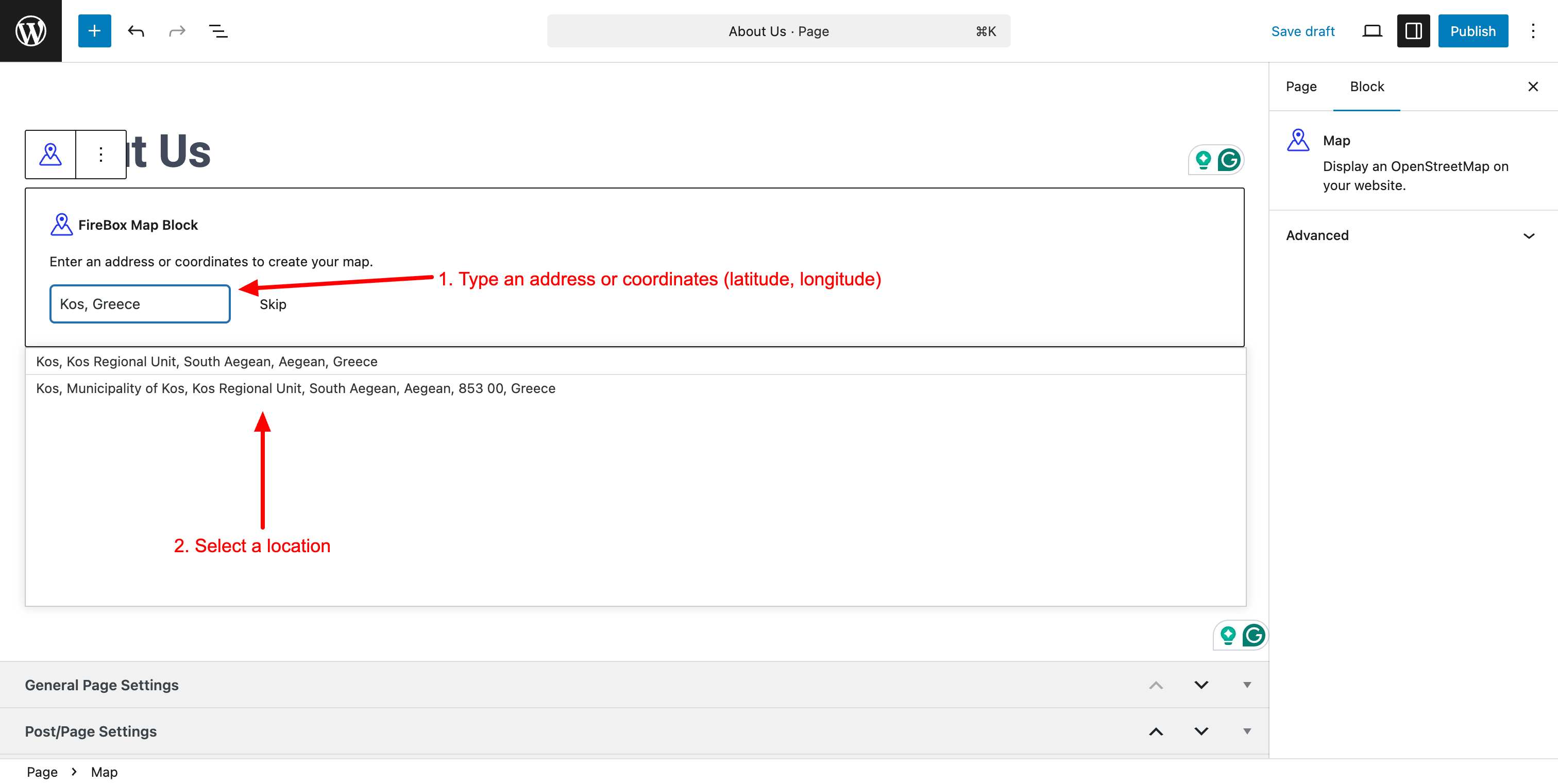Screen dimensions: 1558x784
Task: Select Kos, Municipality of Kos suggestion
Action: pos(635,388)
